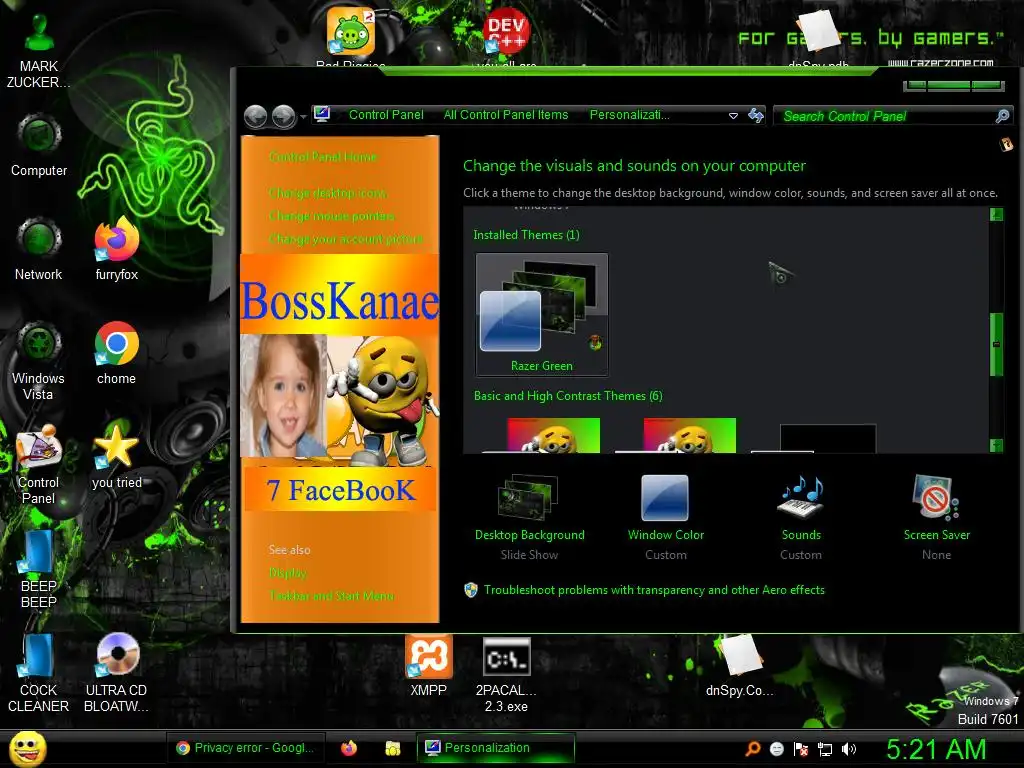
Task: Open the COCK CLEANER desktop shortcut
Action: [x=39, y=673]
